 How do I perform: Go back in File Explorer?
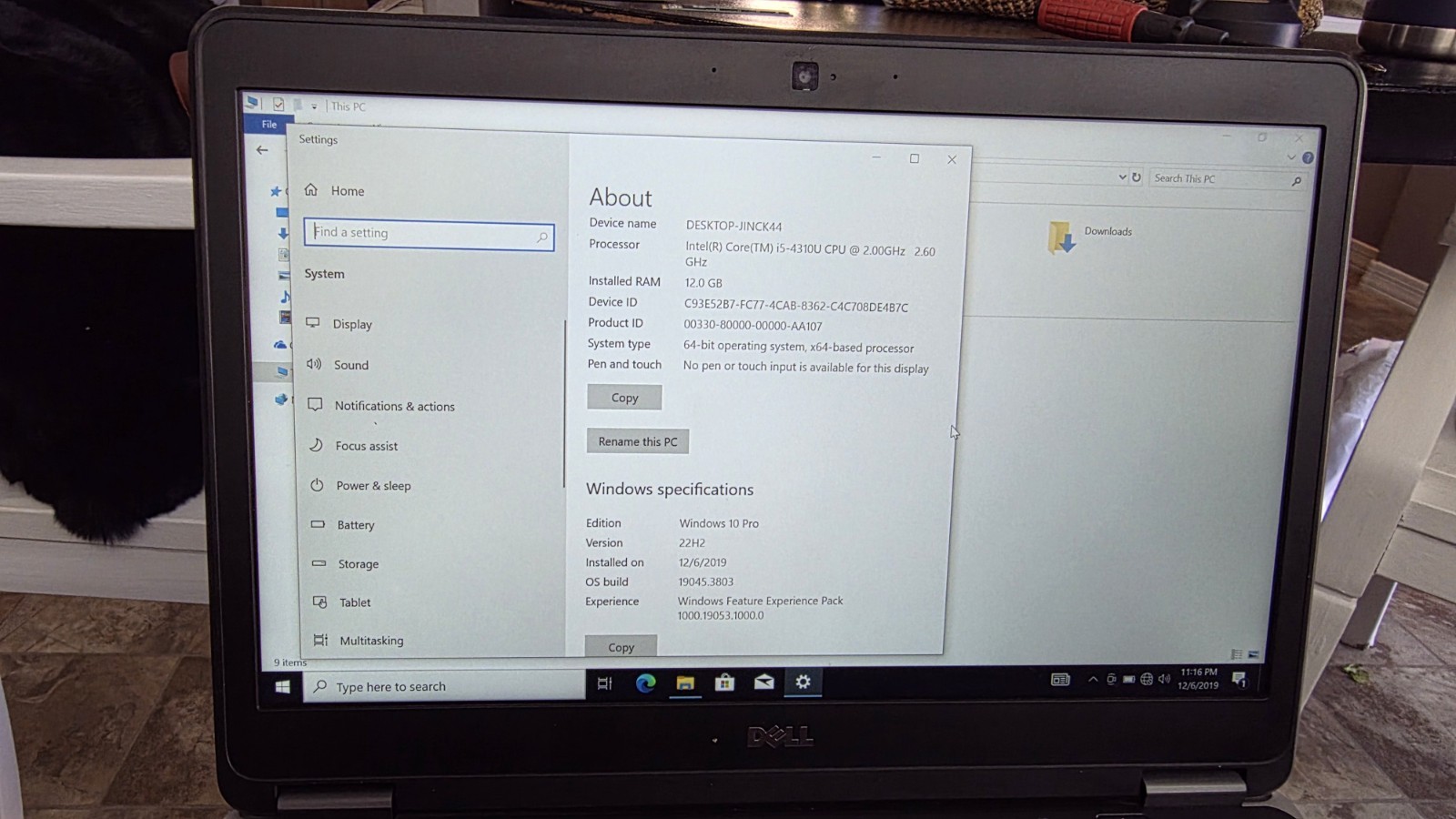point(262,149)
